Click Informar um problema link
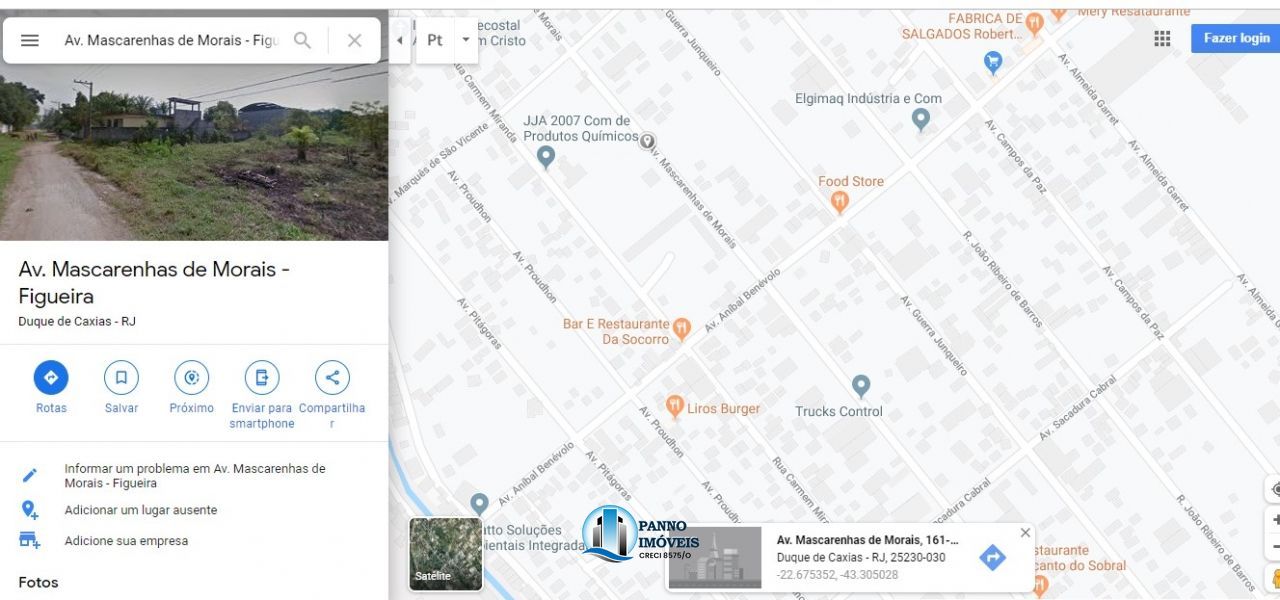 click(195, 475)
